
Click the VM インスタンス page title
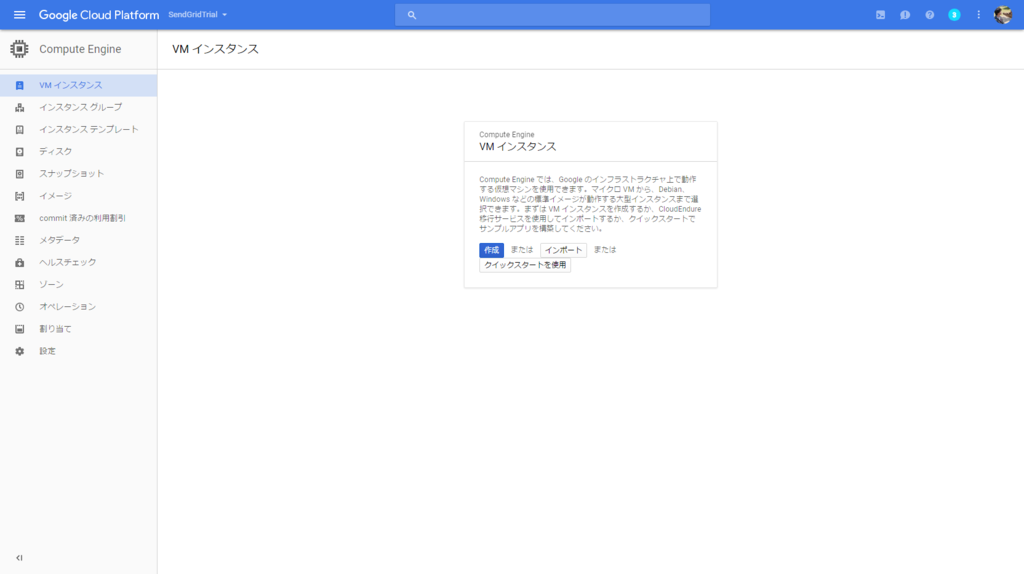pos(216,49)
